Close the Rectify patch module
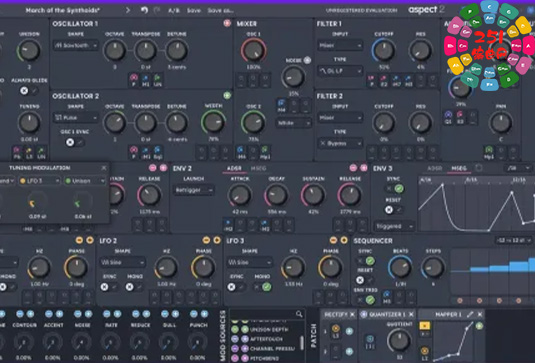 click(x=352, y=314)
